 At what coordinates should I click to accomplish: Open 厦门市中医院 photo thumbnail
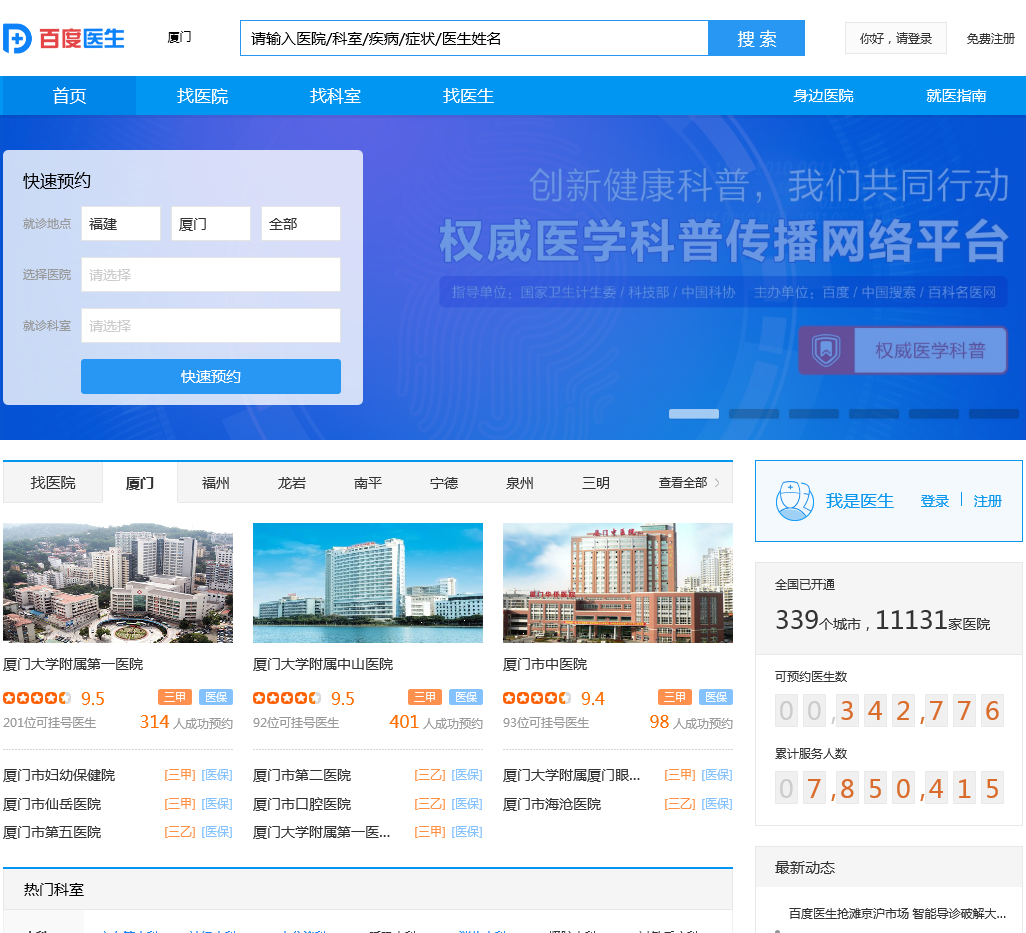pyautogui.click(x=618, y=582)
